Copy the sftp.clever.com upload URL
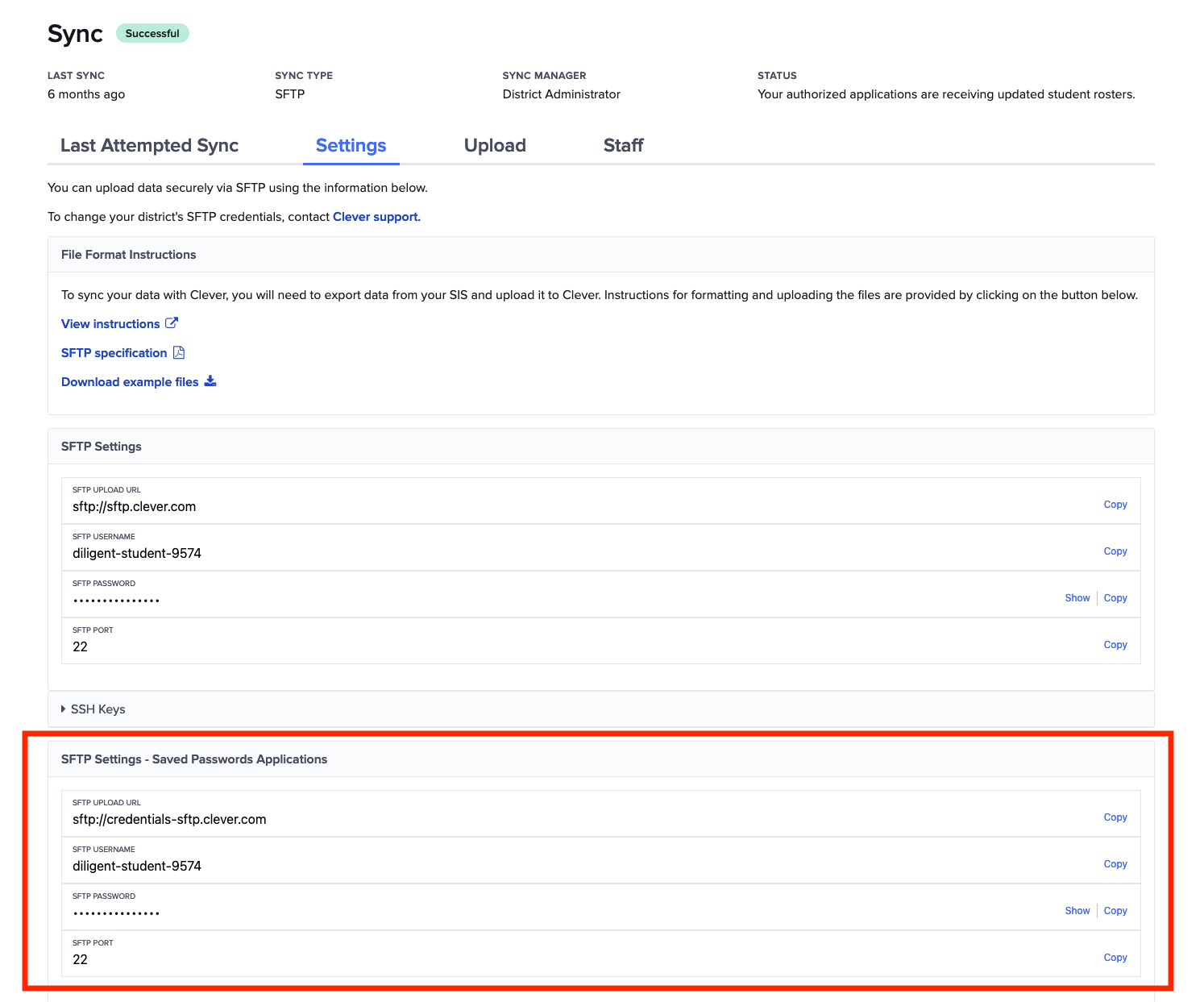 [x=1115, y=505]
